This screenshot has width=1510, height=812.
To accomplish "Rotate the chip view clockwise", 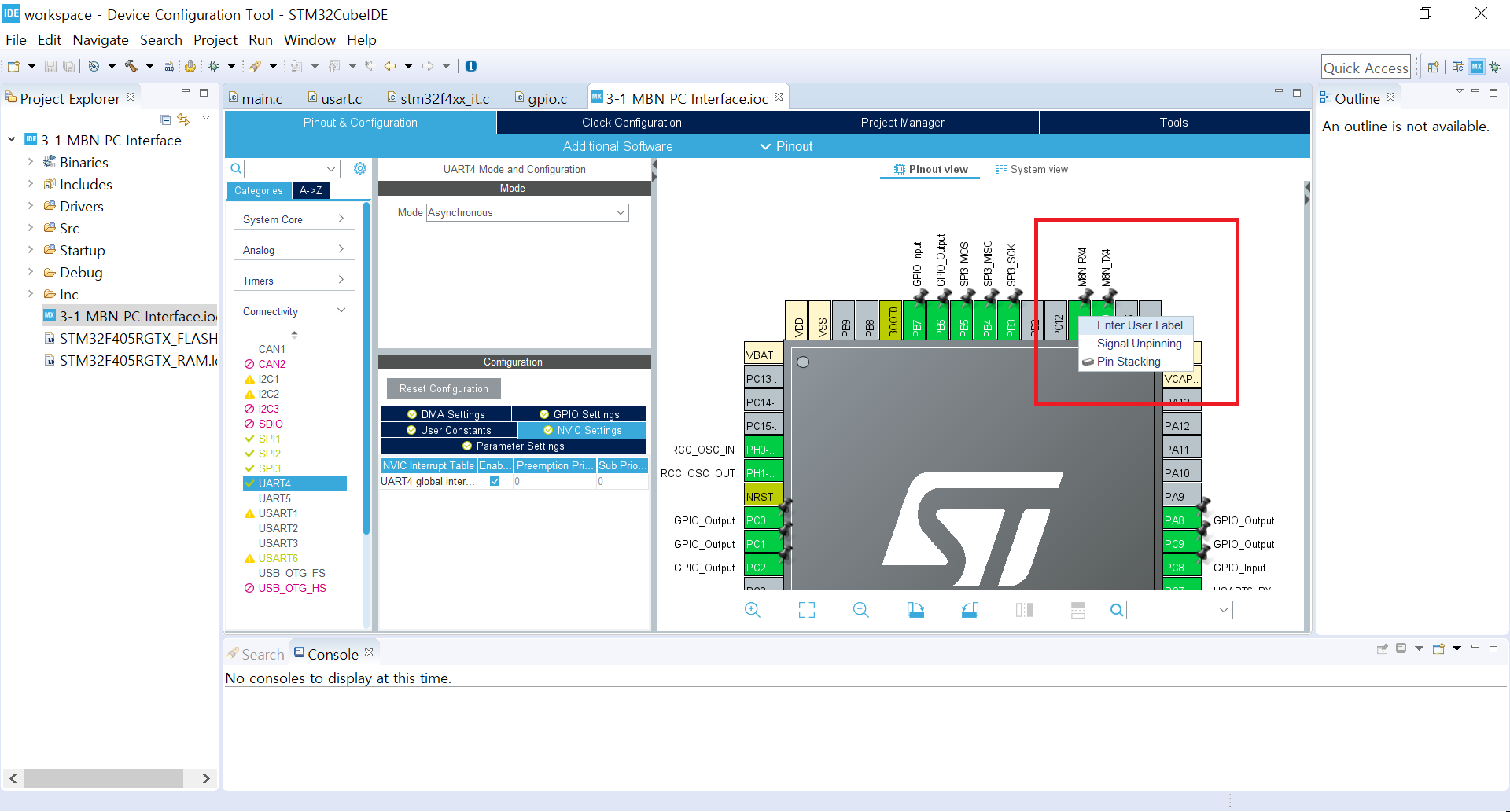I will [915, 610].
